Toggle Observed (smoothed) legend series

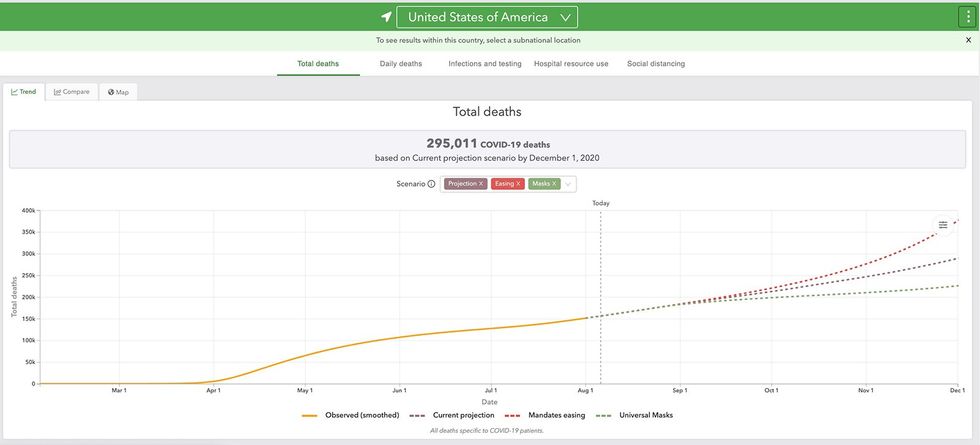[x=351, y=415]
